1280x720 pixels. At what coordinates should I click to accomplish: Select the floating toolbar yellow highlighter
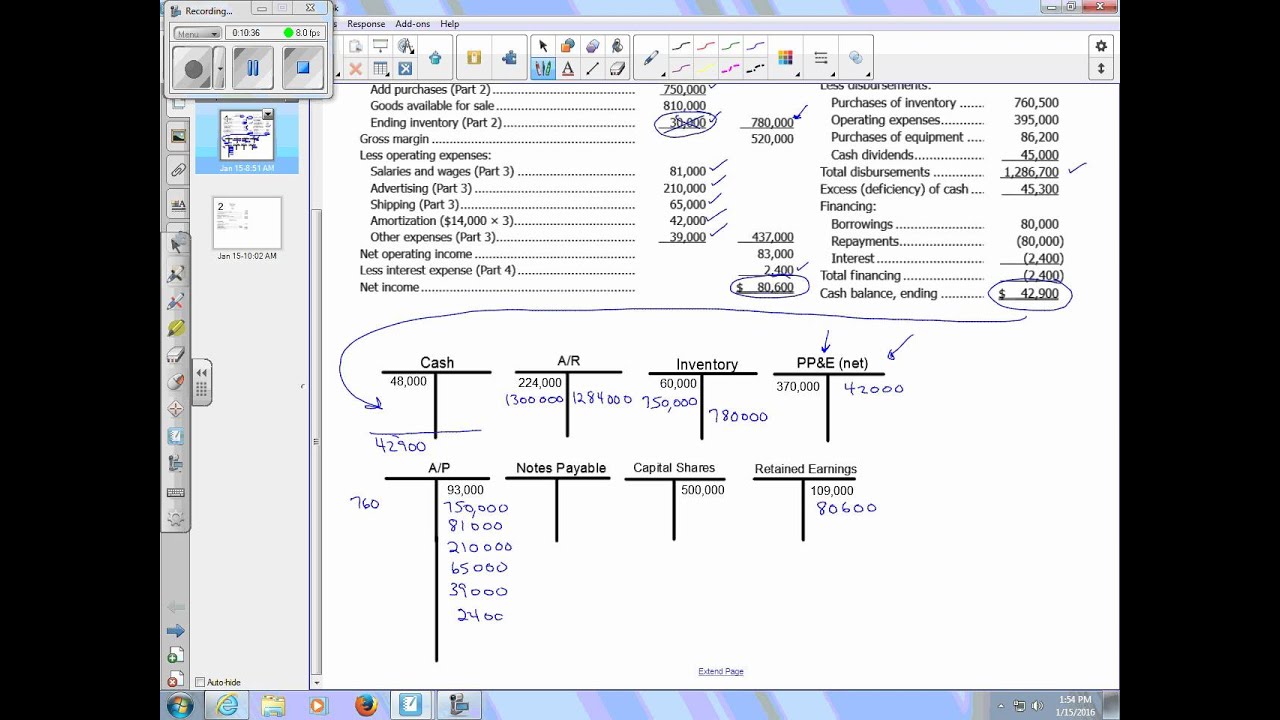(176, 327)
